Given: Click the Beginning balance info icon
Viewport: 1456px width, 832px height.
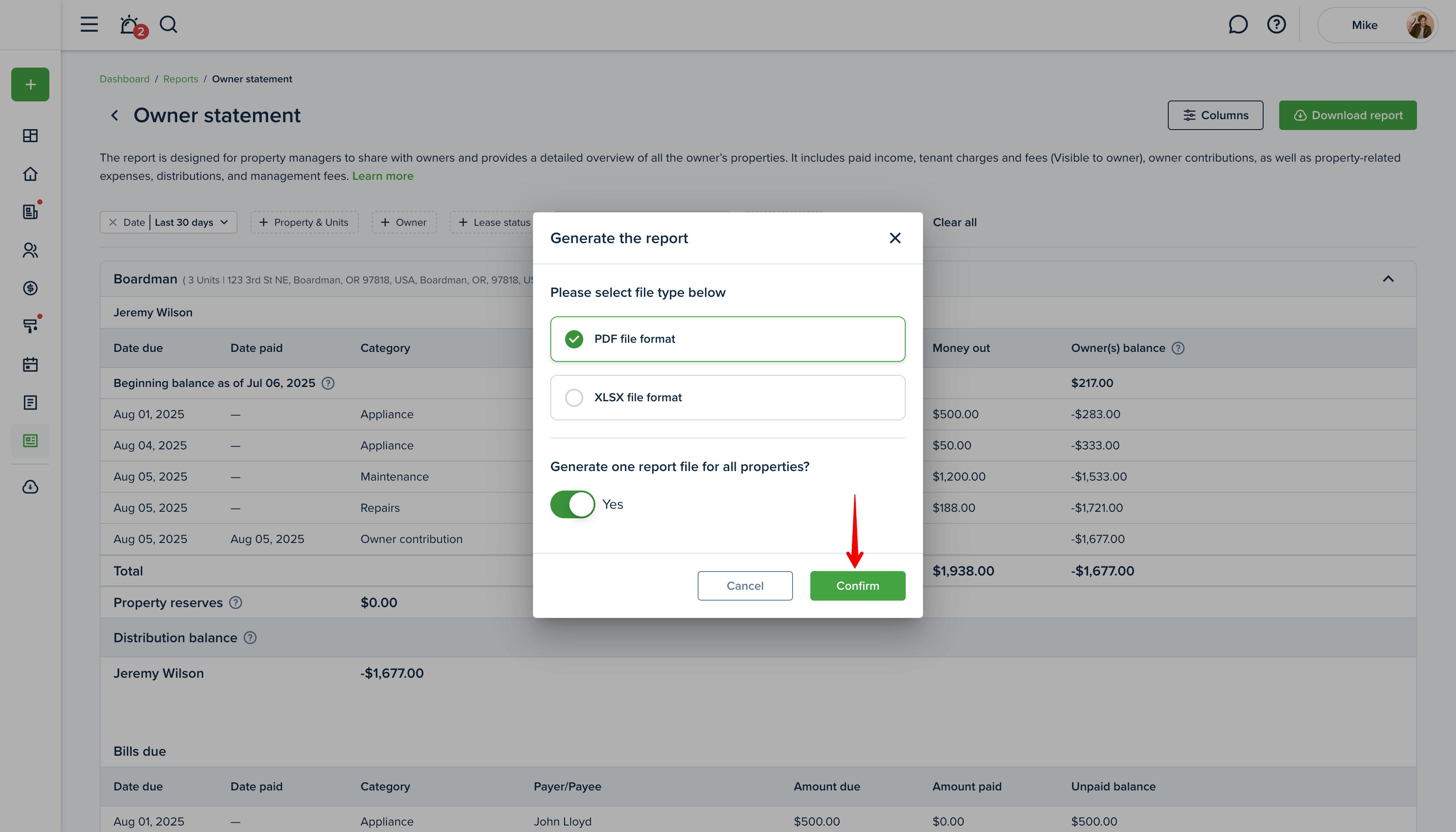Looking at the screenshot, I should (x=328, y=383).
